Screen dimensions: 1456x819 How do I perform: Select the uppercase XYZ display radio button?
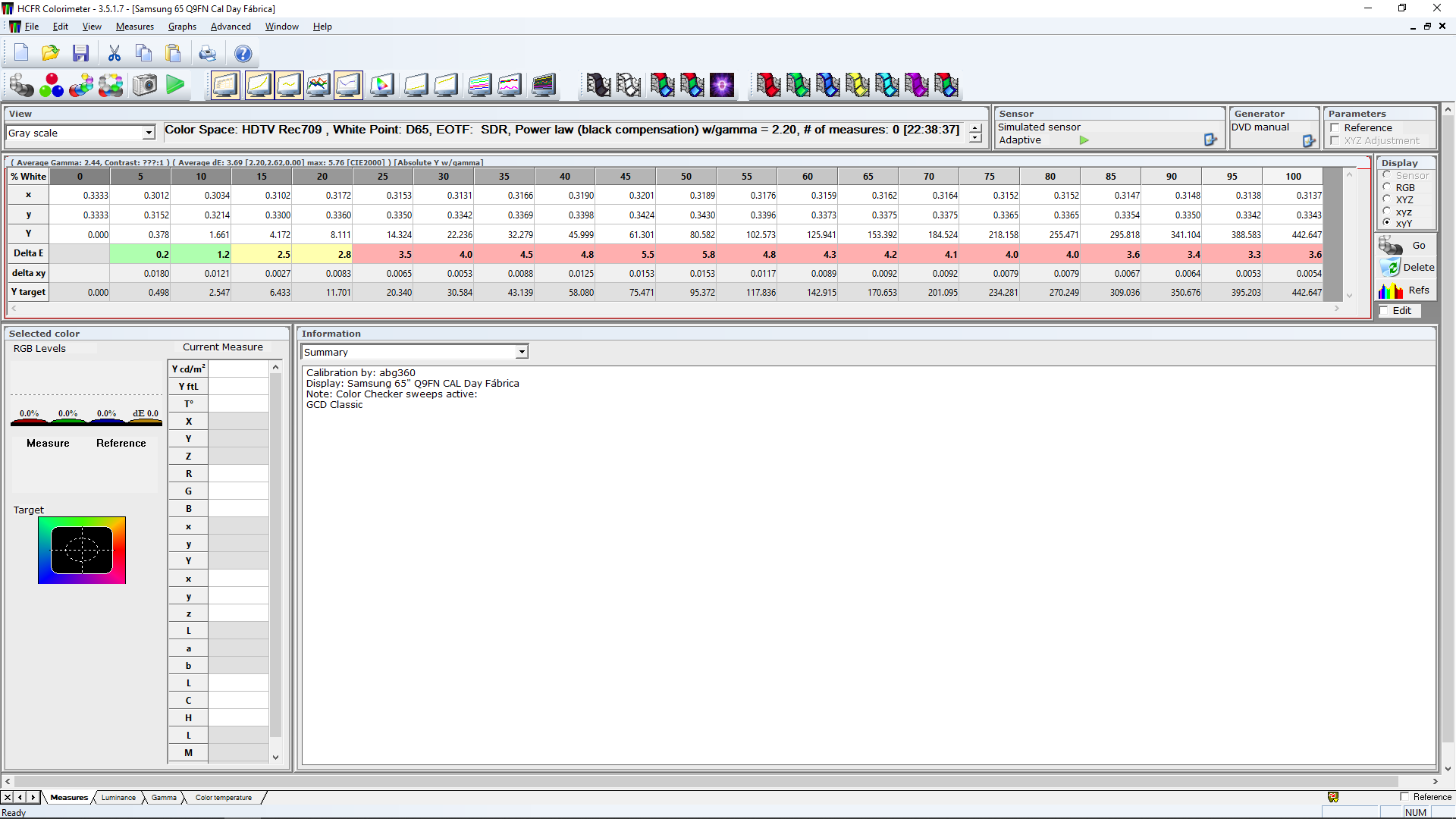(x=1387, y=199)
